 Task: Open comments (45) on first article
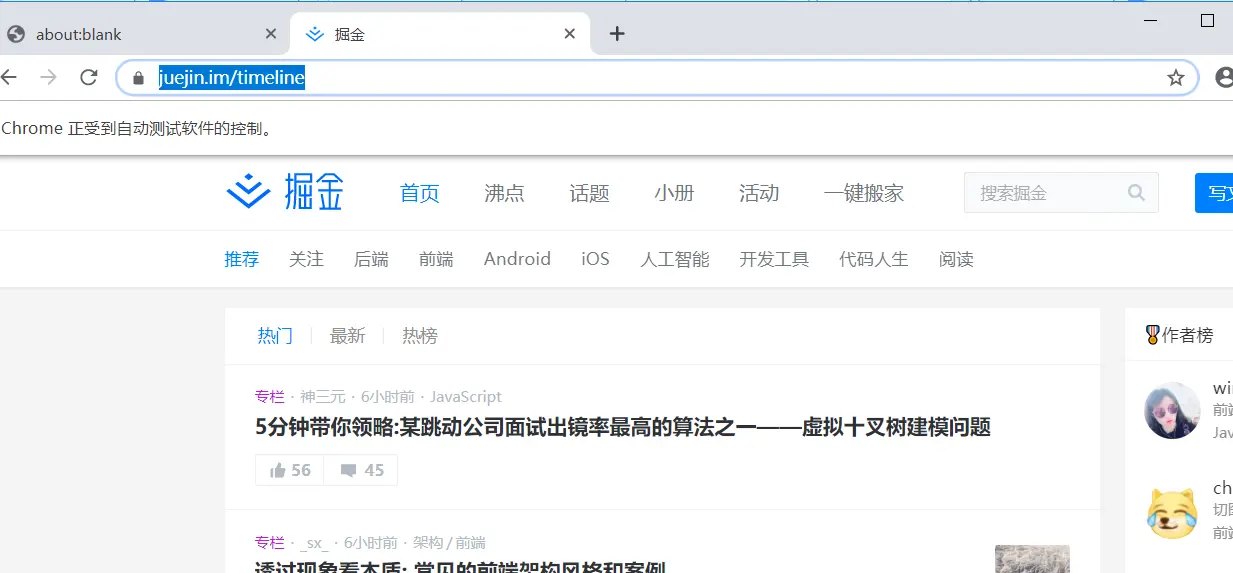point(361,470)
